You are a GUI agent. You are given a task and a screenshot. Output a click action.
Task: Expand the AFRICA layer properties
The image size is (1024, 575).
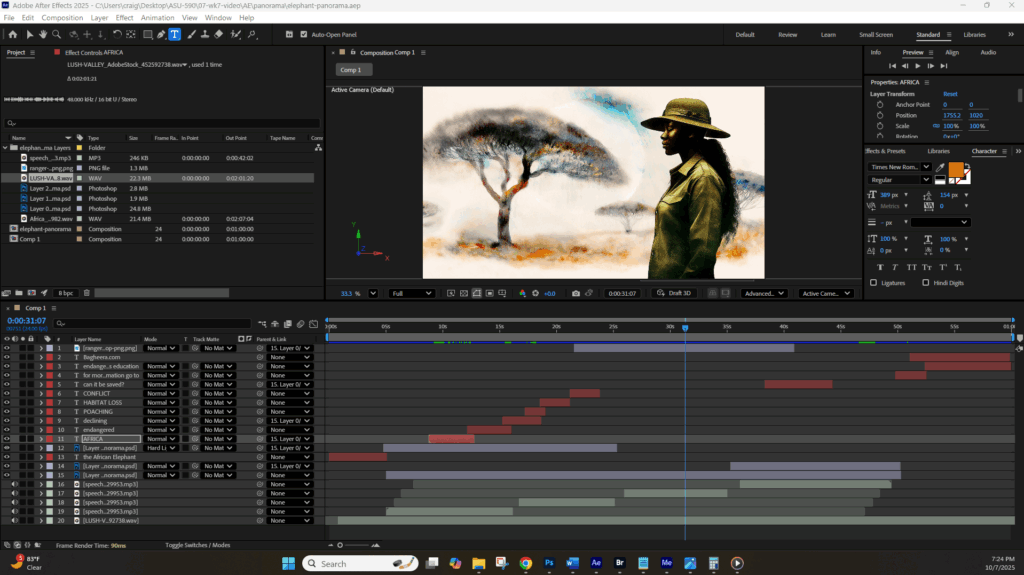click(x=41, y=439)
